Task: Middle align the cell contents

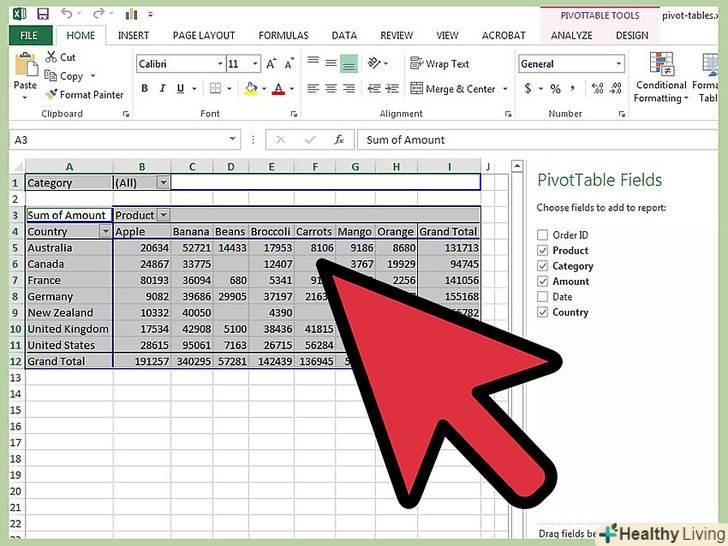Action: click(331, 63)
